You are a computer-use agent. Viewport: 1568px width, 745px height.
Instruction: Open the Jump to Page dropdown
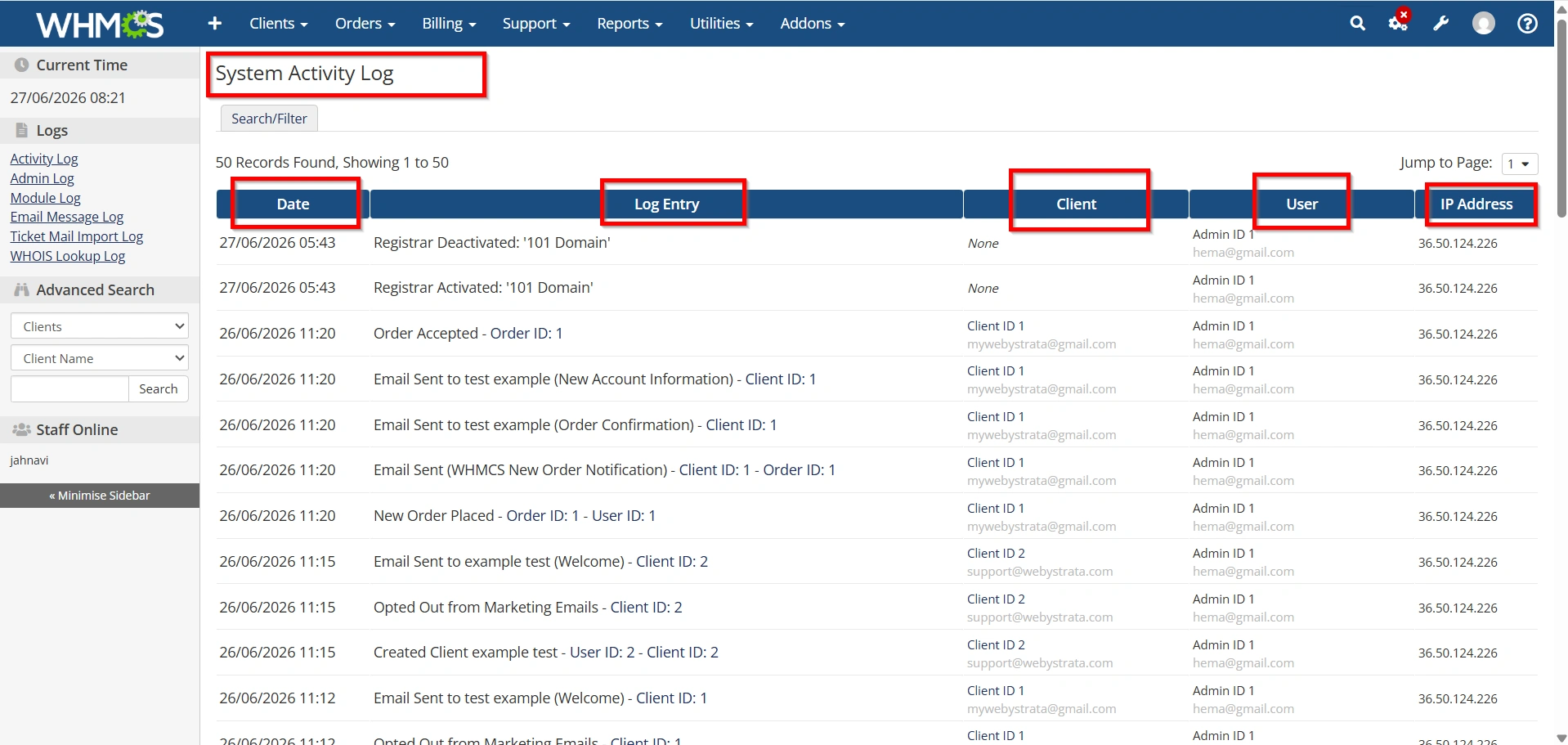point(1520,164)
